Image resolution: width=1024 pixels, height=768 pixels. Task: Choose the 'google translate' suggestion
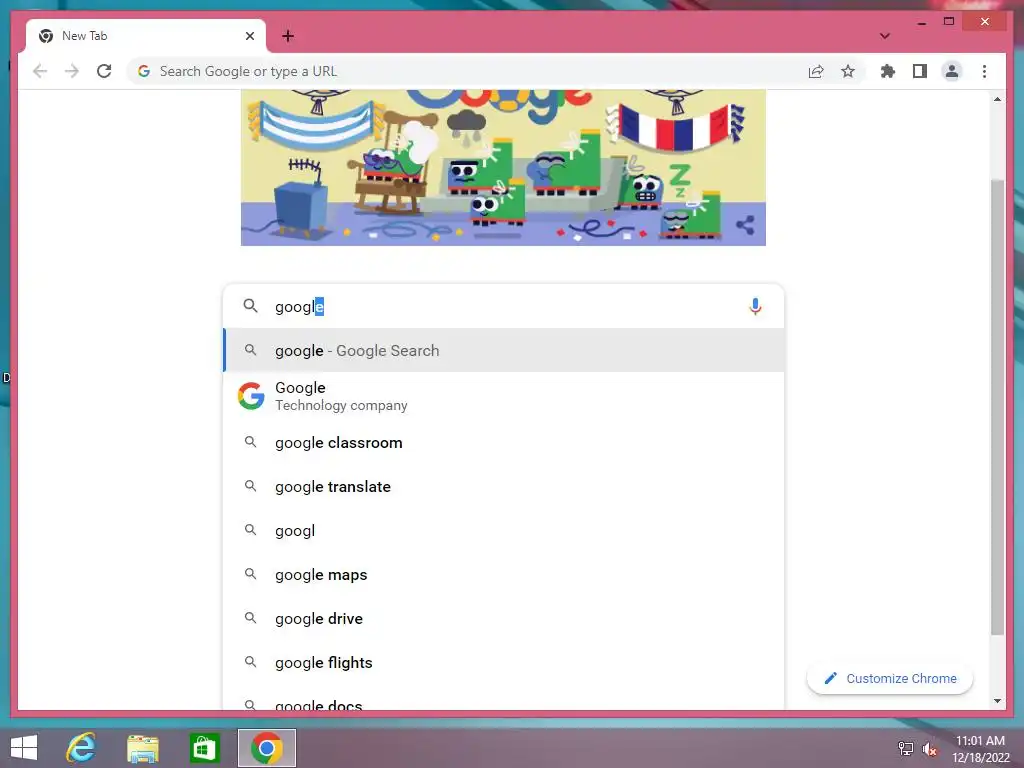tap(504, 487)
